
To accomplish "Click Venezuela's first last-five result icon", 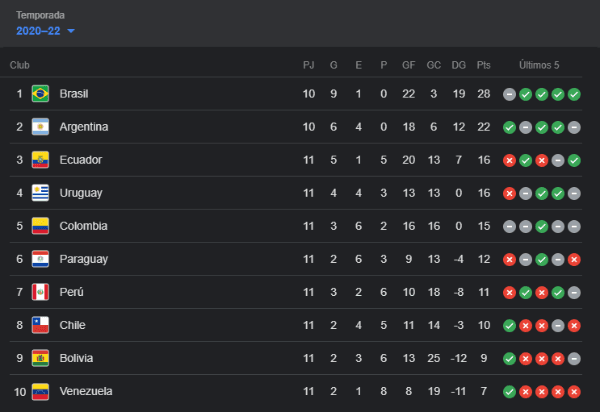I will coord(509,391).
